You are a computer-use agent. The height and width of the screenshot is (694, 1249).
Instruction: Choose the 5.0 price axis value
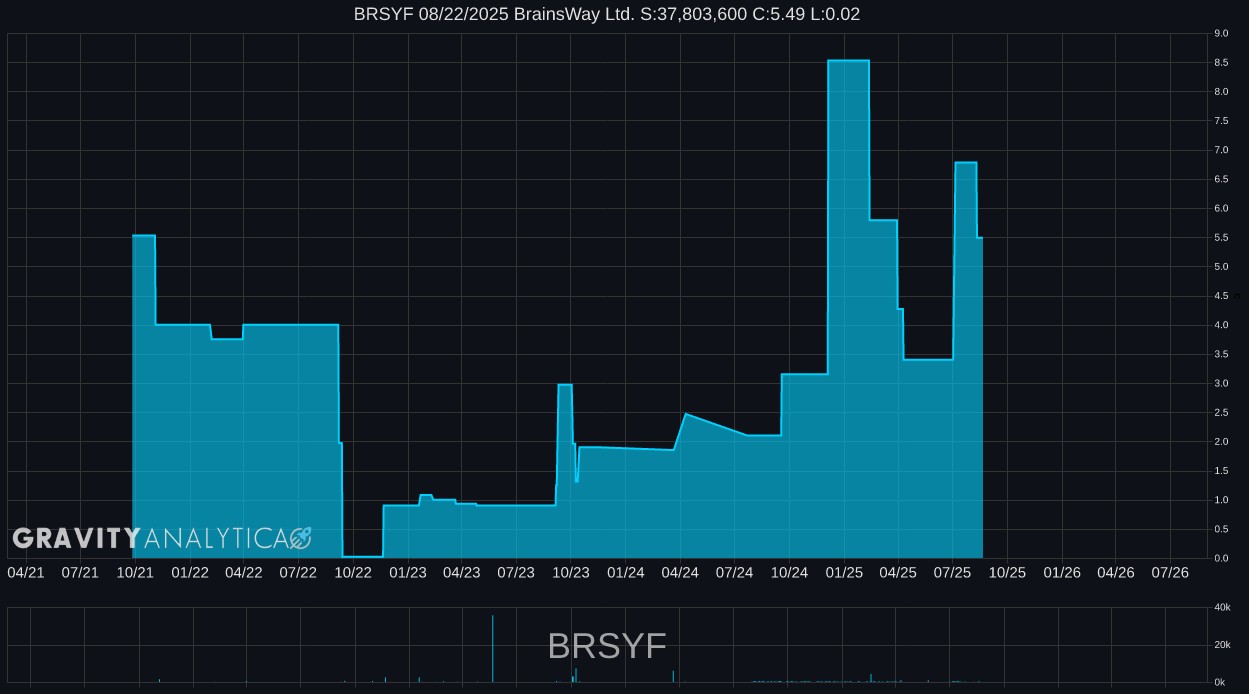pos(1221,267)
